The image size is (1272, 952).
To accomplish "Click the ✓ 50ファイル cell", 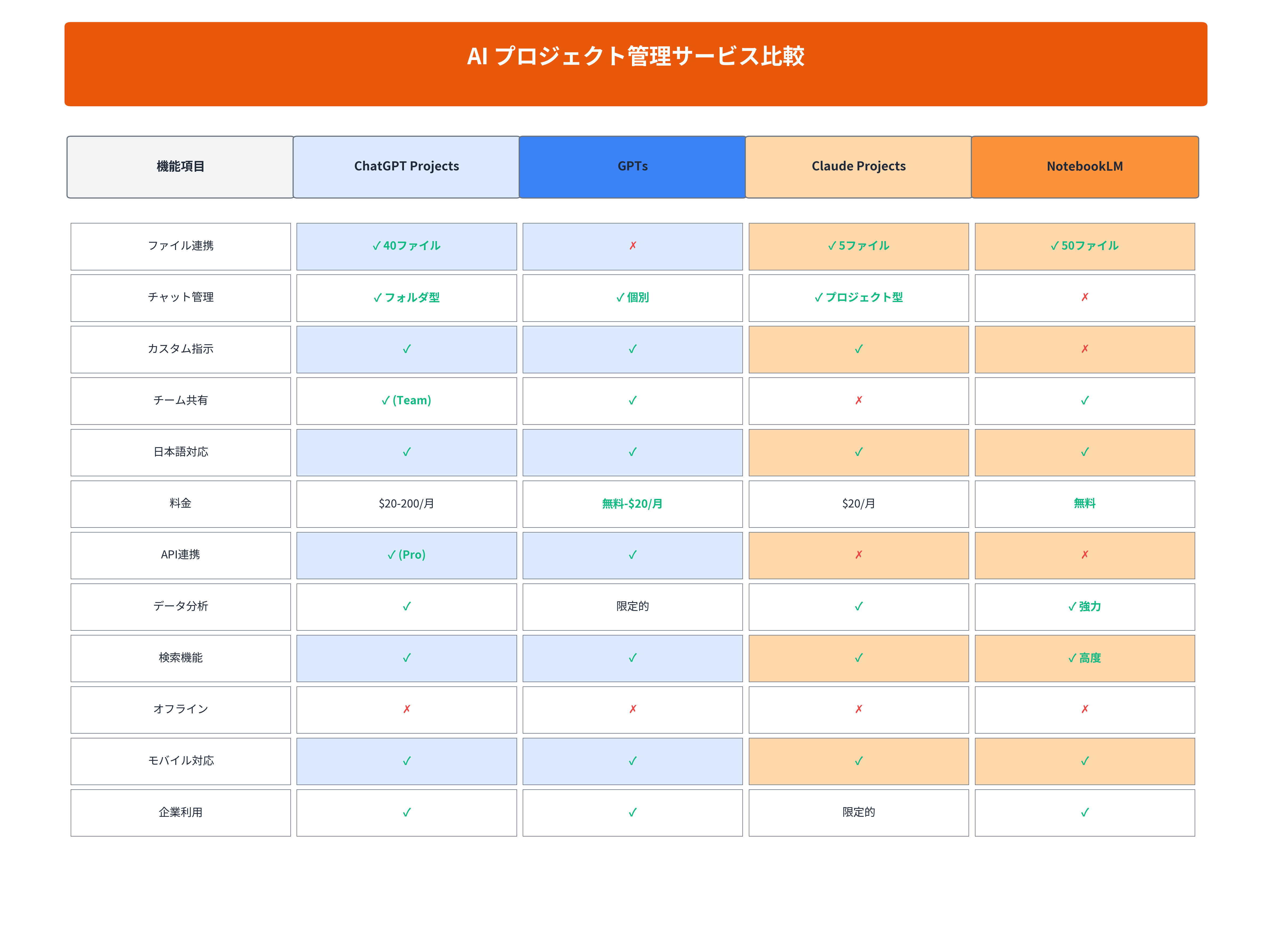I will [1085, 246].
